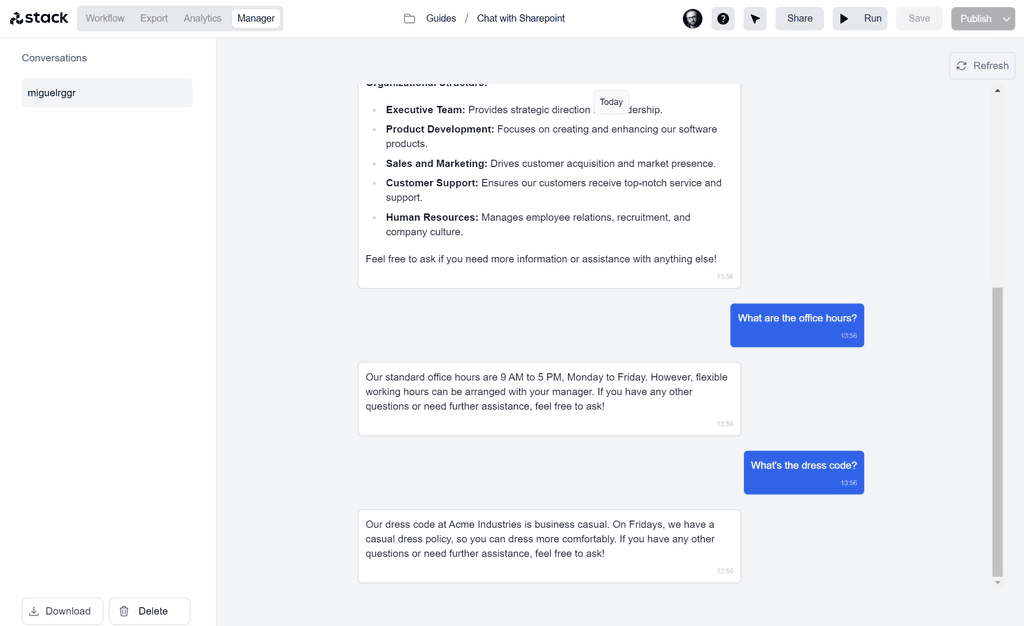Click the trash icon beside Delete
This screenshot has width=1024, height=626.
pos(124,610)
